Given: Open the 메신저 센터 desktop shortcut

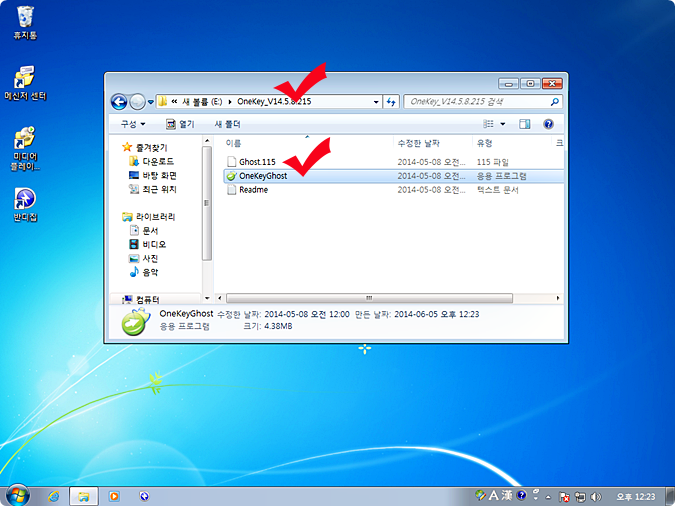Looking at the screenshot, I should pyautogui.click(x=25, y=84).
